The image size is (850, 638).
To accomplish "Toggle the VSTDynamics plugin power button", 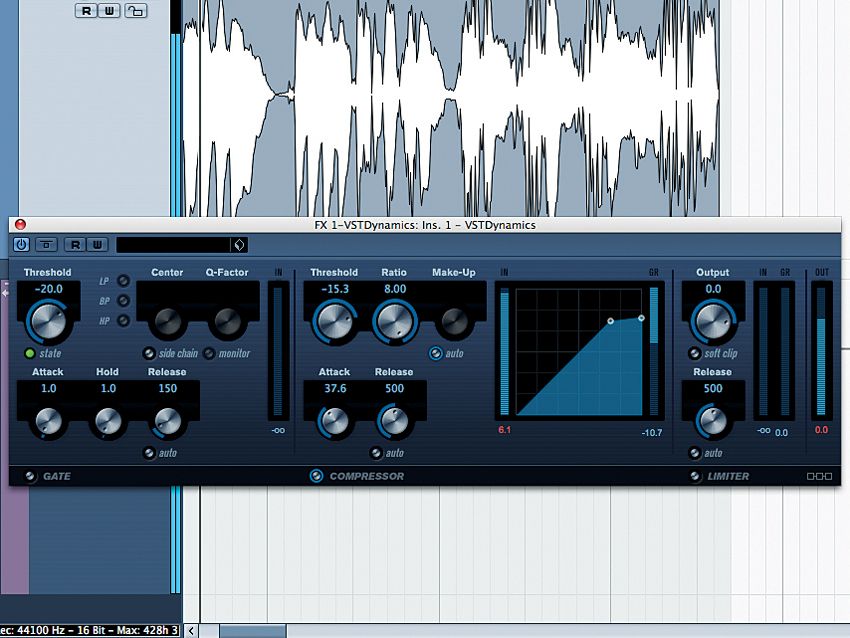I will [x=19, y=245].
